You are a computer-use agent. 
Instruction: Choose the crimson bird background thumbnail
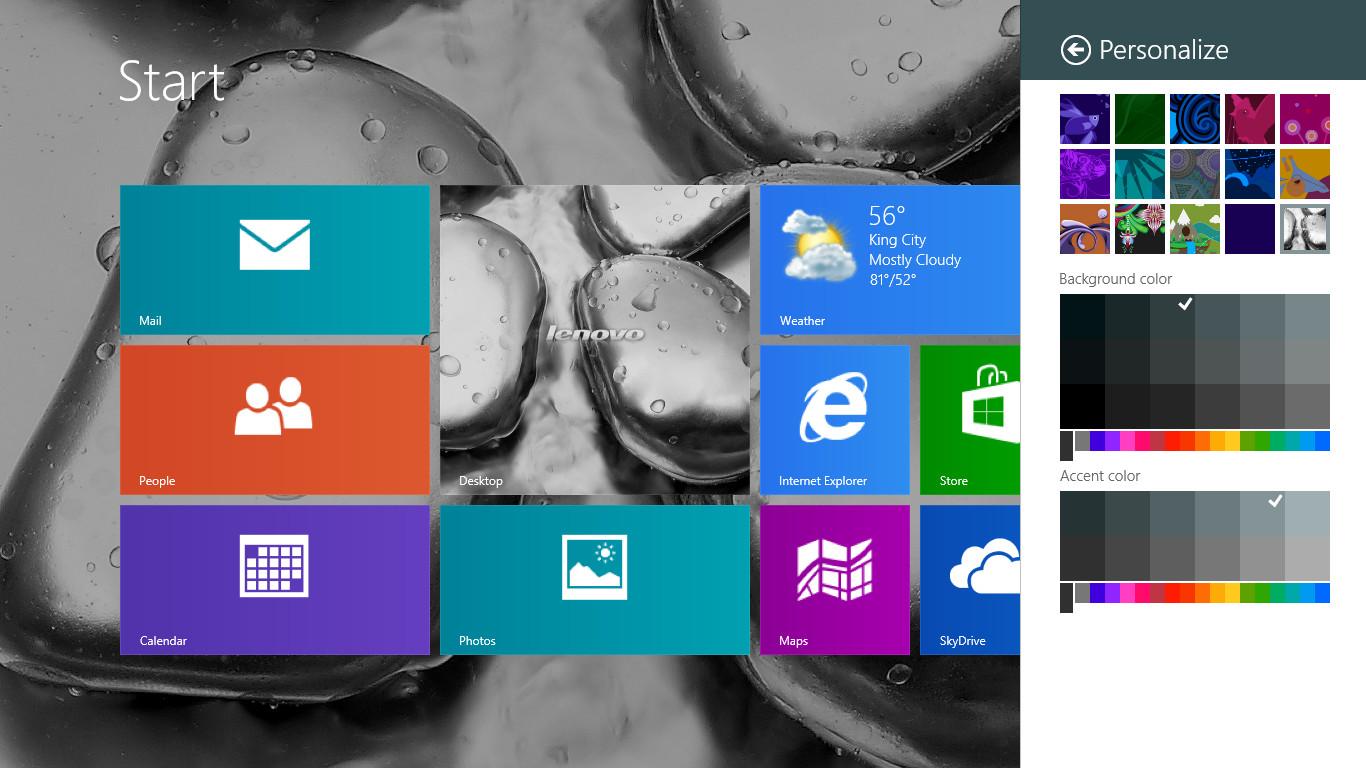click(1250, 119)
